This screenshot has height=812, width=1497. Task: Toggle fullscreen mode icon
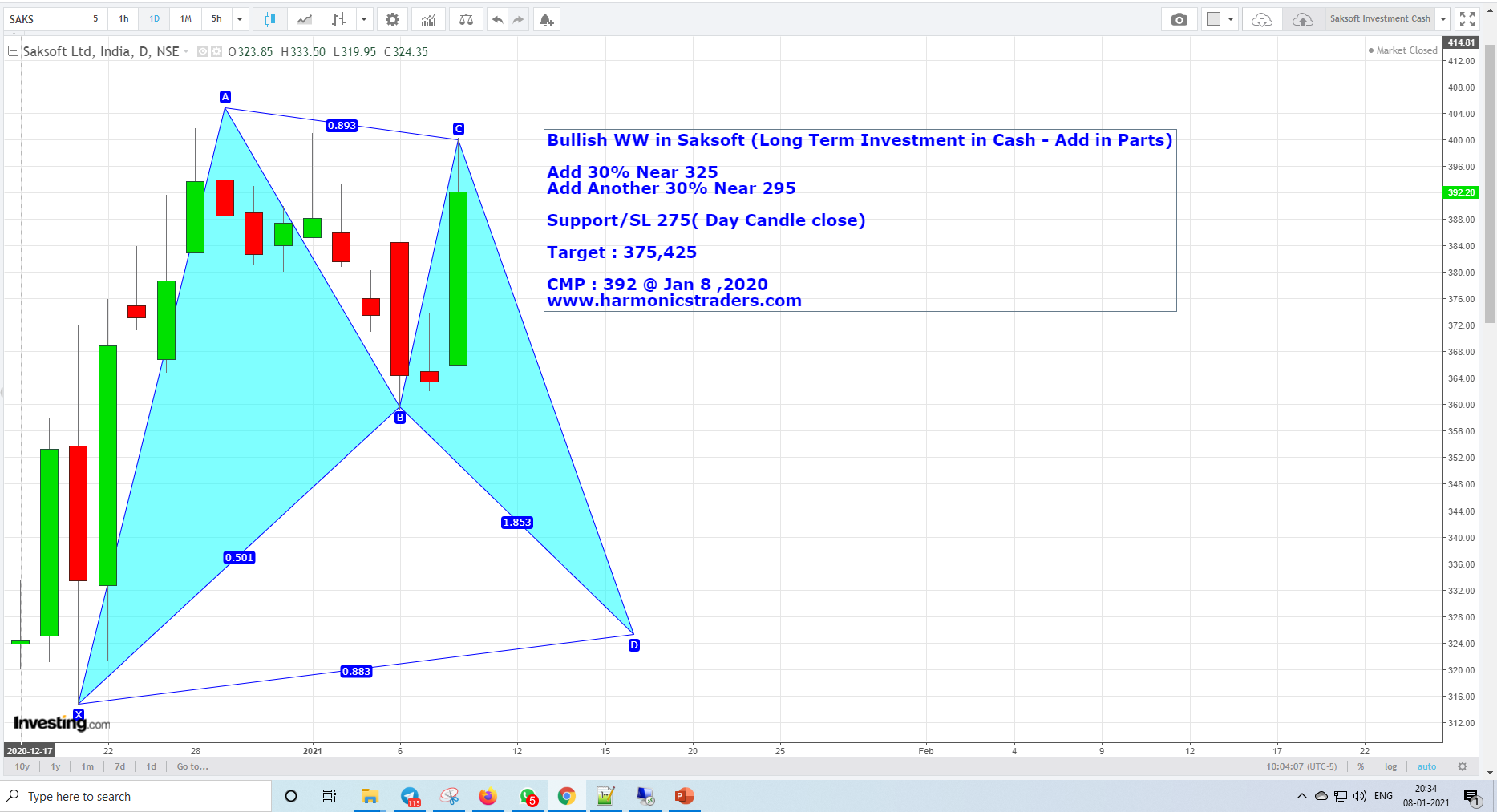pos(1467,19)
